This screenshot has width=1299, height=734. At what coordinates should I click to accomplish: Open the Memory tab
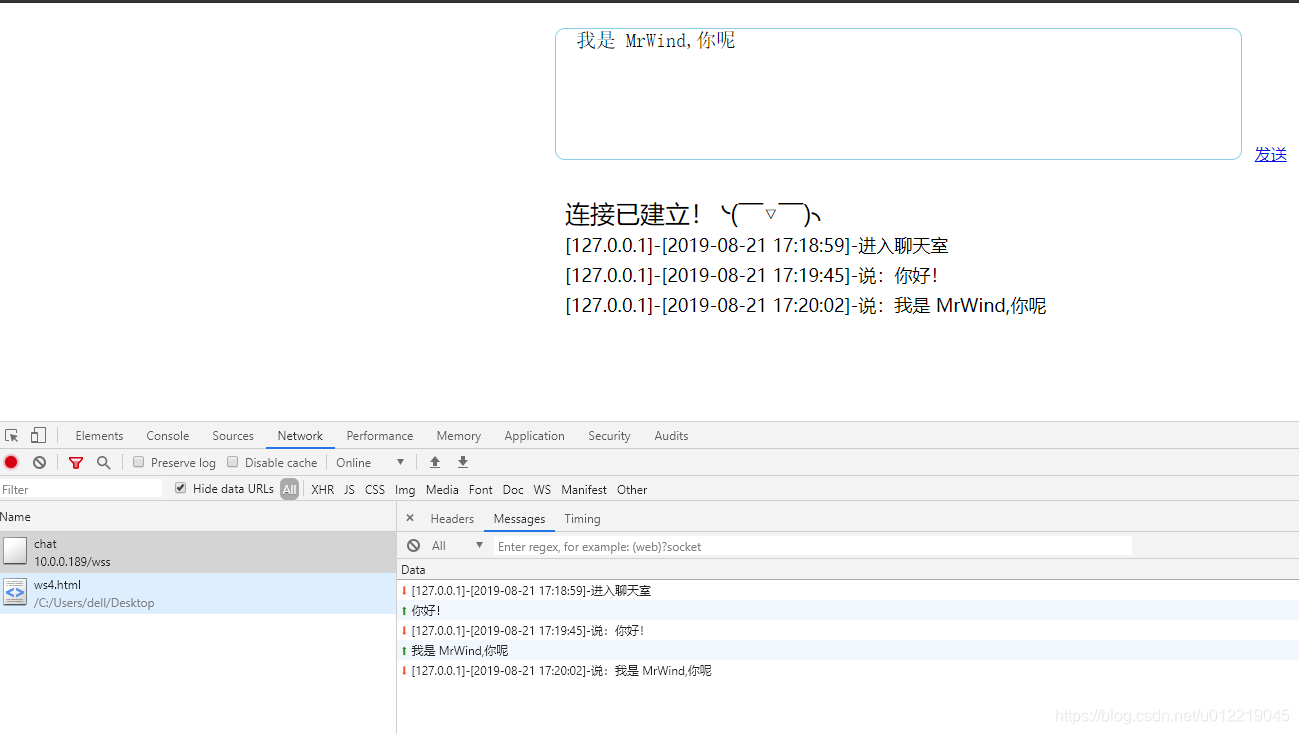coord(459,436)
